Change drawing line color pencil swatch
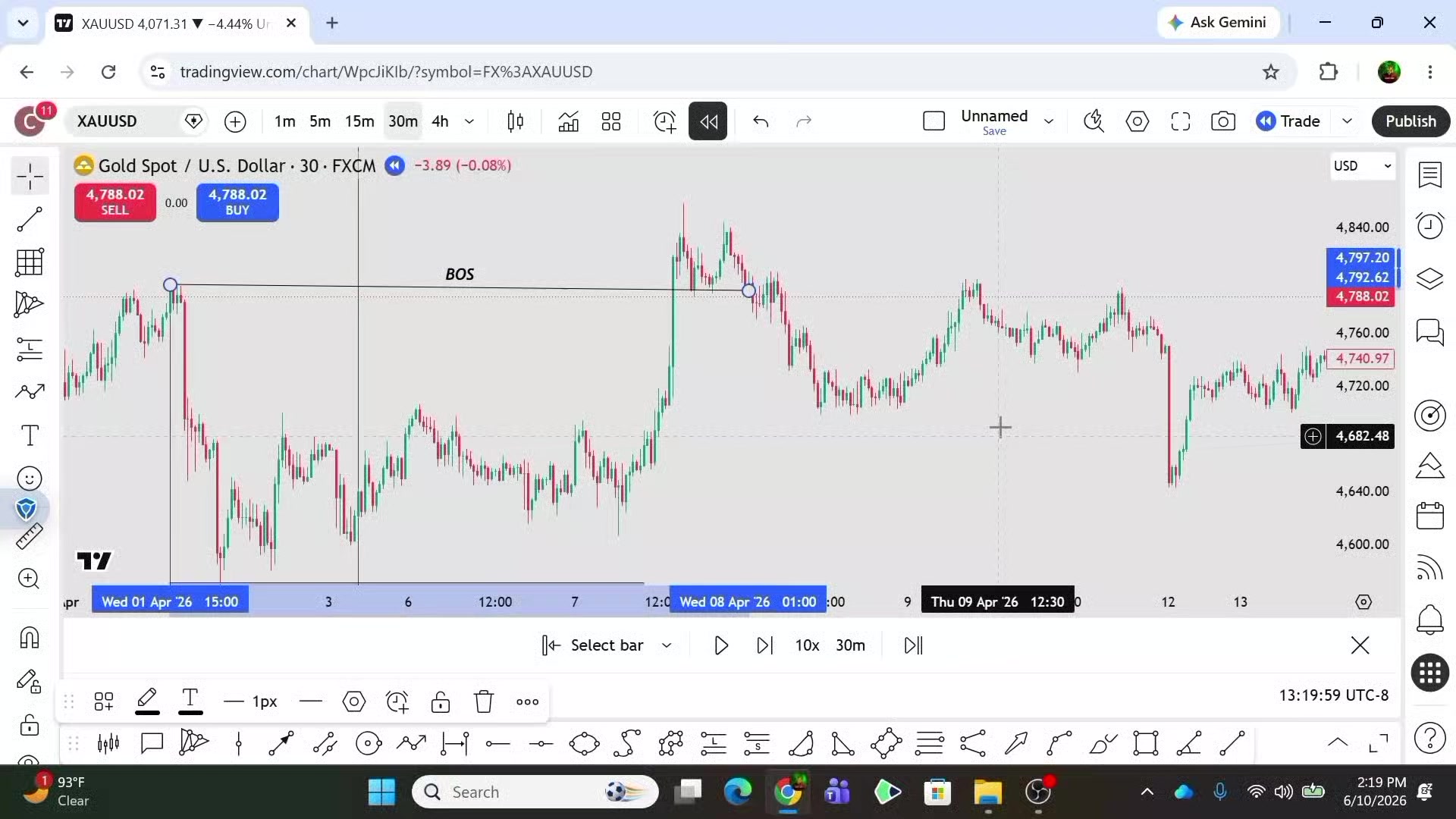Image resolution: width=1456 pixels, height=819 pixels. coord(147,701)
